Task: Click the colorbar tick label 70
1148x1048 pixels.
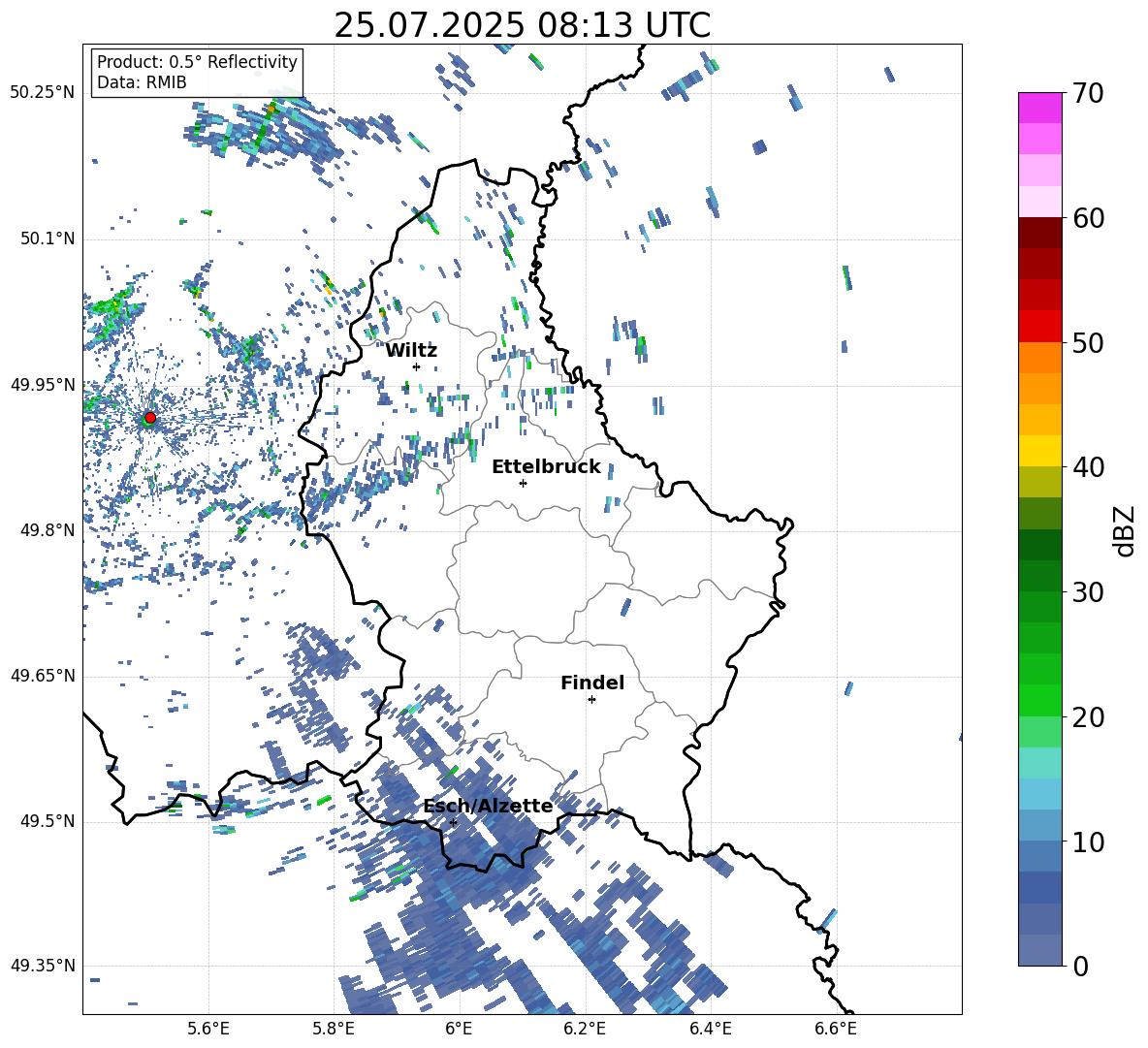Action: click(1088, 94)
